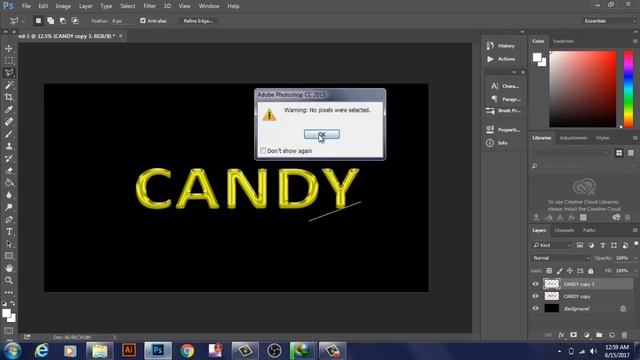
Task: Select the Horizontal Type tool
Action: [9, 232]
